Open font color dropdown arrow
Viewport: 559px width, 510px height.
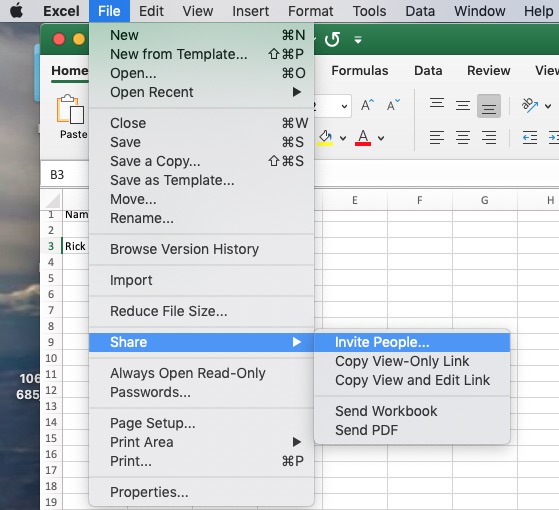(381, 138)
